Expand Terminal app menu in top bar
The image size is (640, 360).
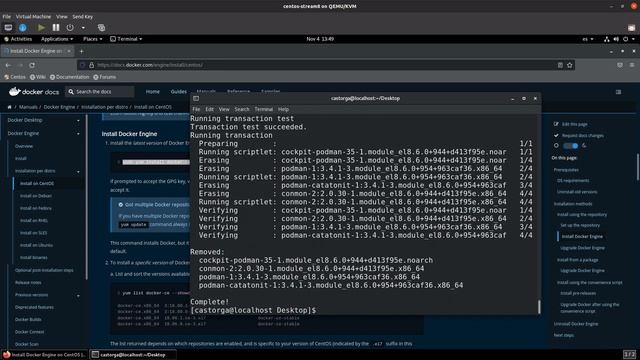126,39
